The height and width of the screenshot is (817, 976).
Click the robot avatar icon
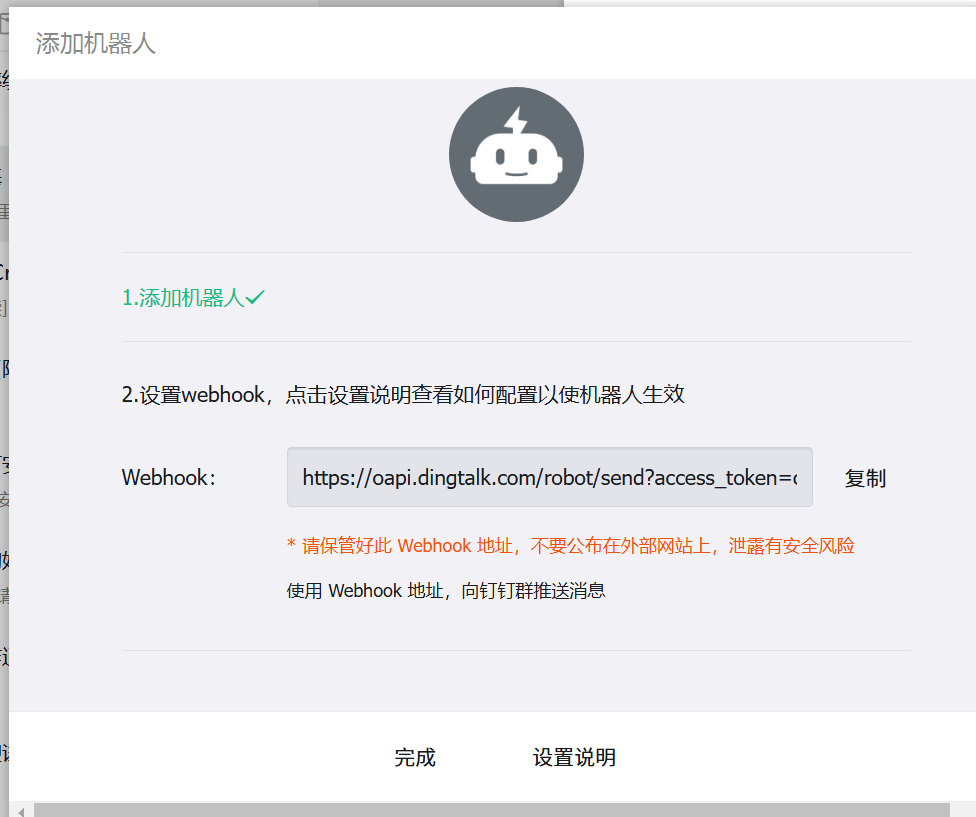[516, 154]
